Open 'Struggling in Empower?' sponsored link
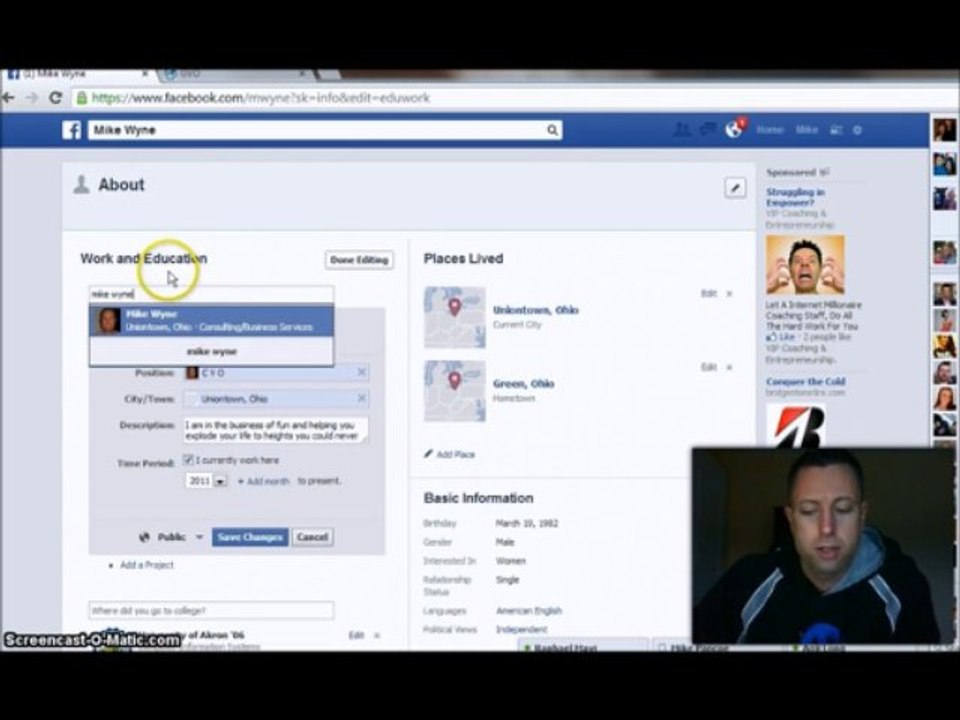This screenshot has height=720, width=960. click(x=795, y=197)
